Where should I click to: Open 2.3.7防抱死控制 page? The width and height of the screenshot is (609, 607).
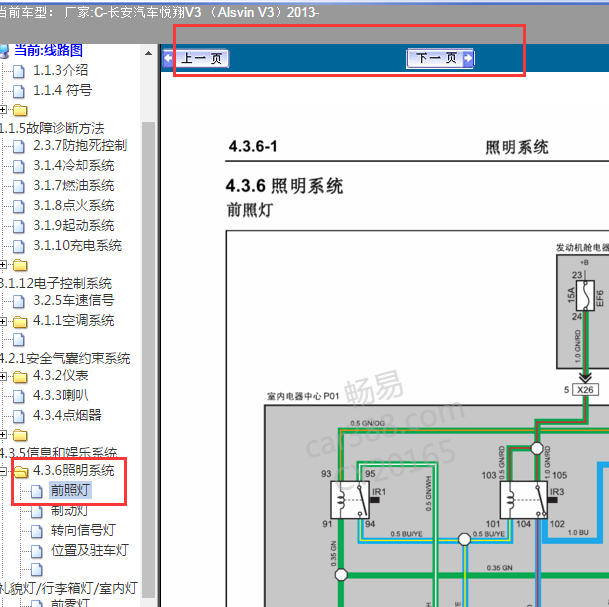[80, 146]
